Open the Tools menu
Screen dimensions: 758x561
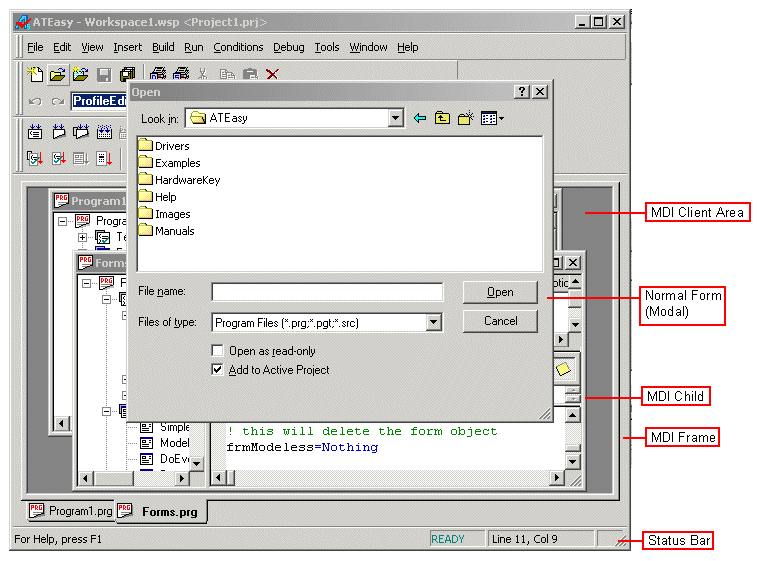pyautogui.click(x=327, y=47)
